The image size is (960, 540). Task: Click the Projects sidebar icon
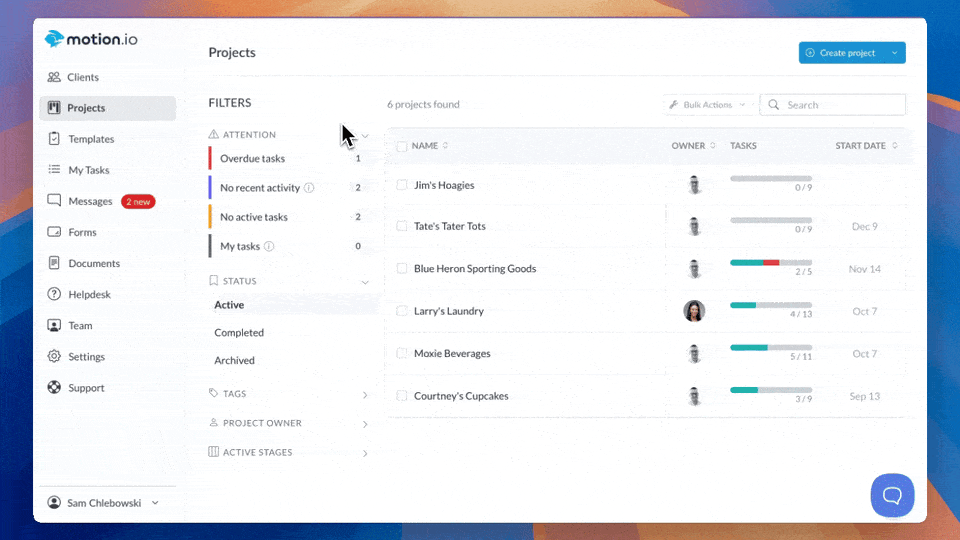pos(54,108)
